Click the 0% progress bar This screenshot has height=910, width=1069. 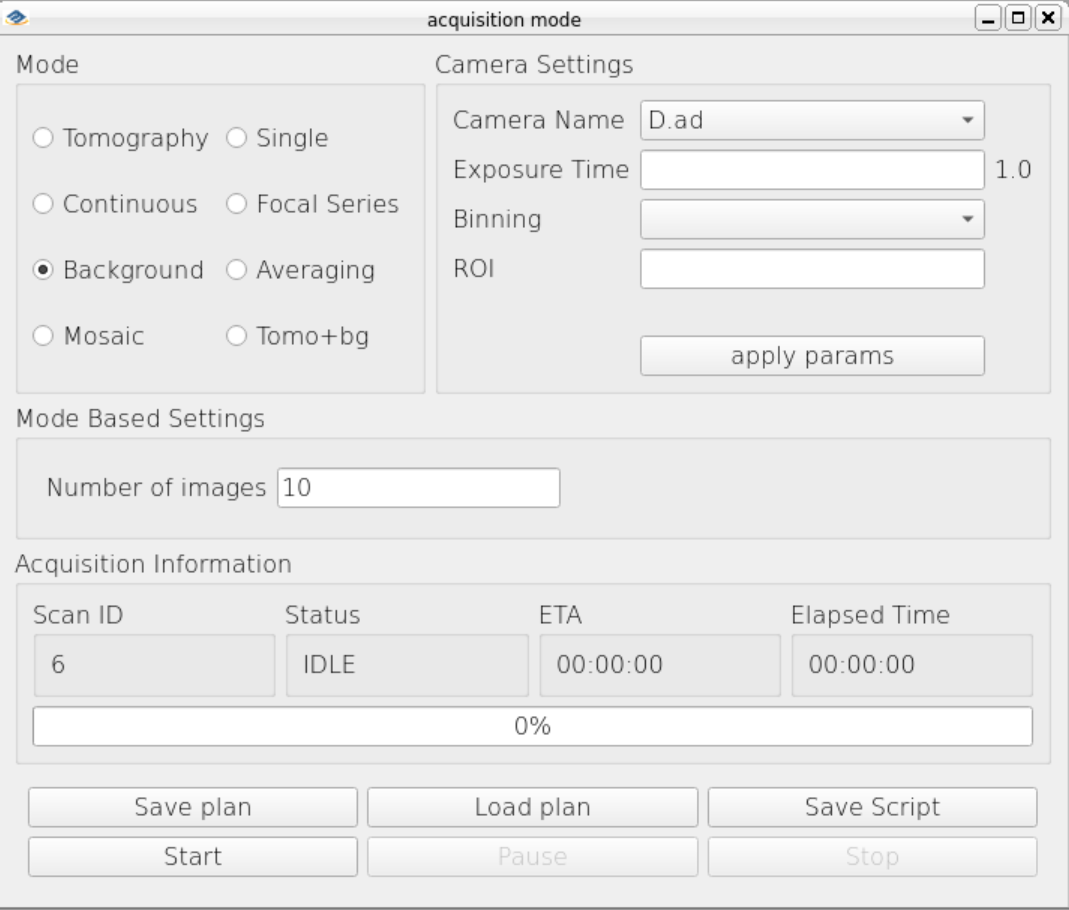pos(532,727)
